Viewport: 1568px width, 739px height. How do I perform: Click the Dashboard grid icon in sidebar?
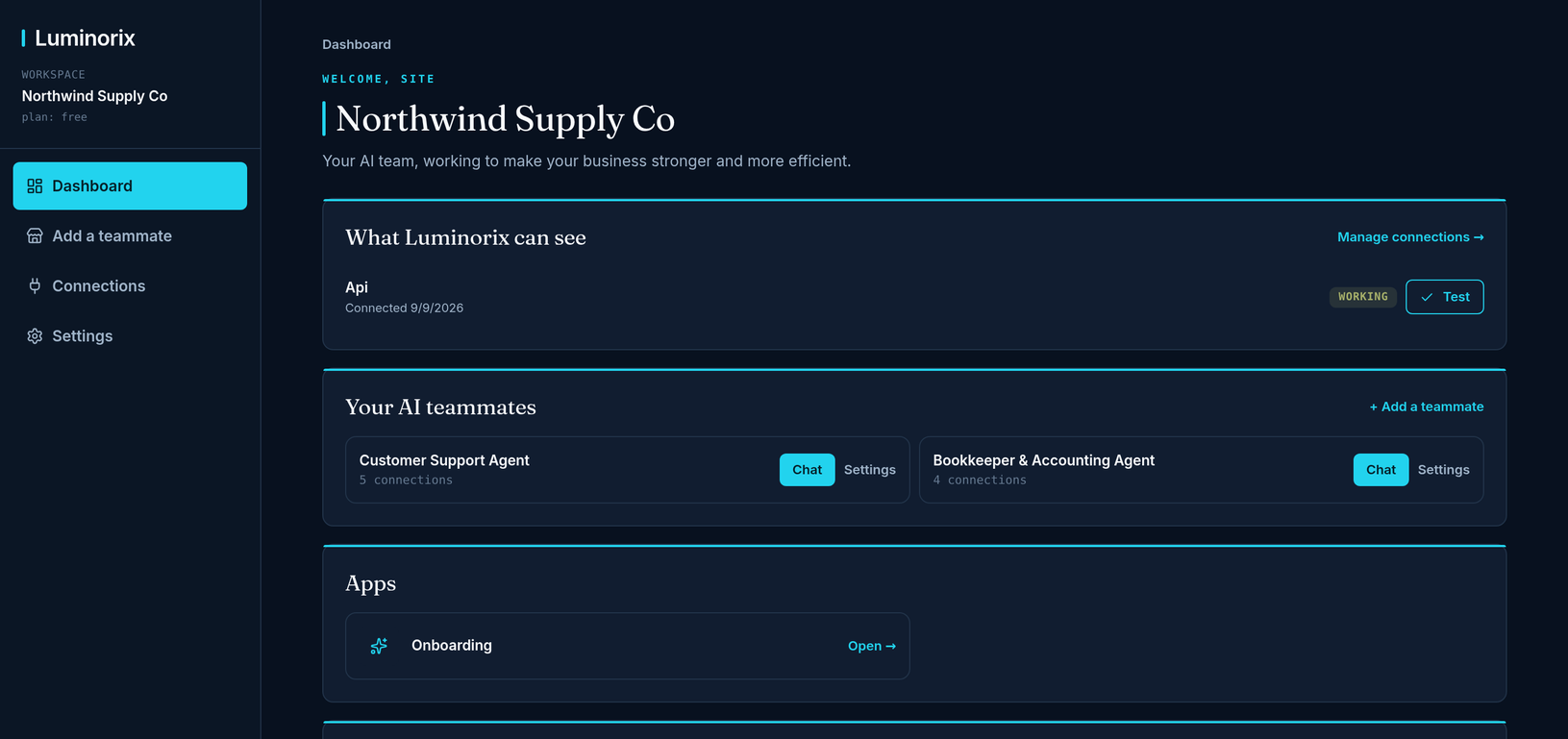point(35,185)
